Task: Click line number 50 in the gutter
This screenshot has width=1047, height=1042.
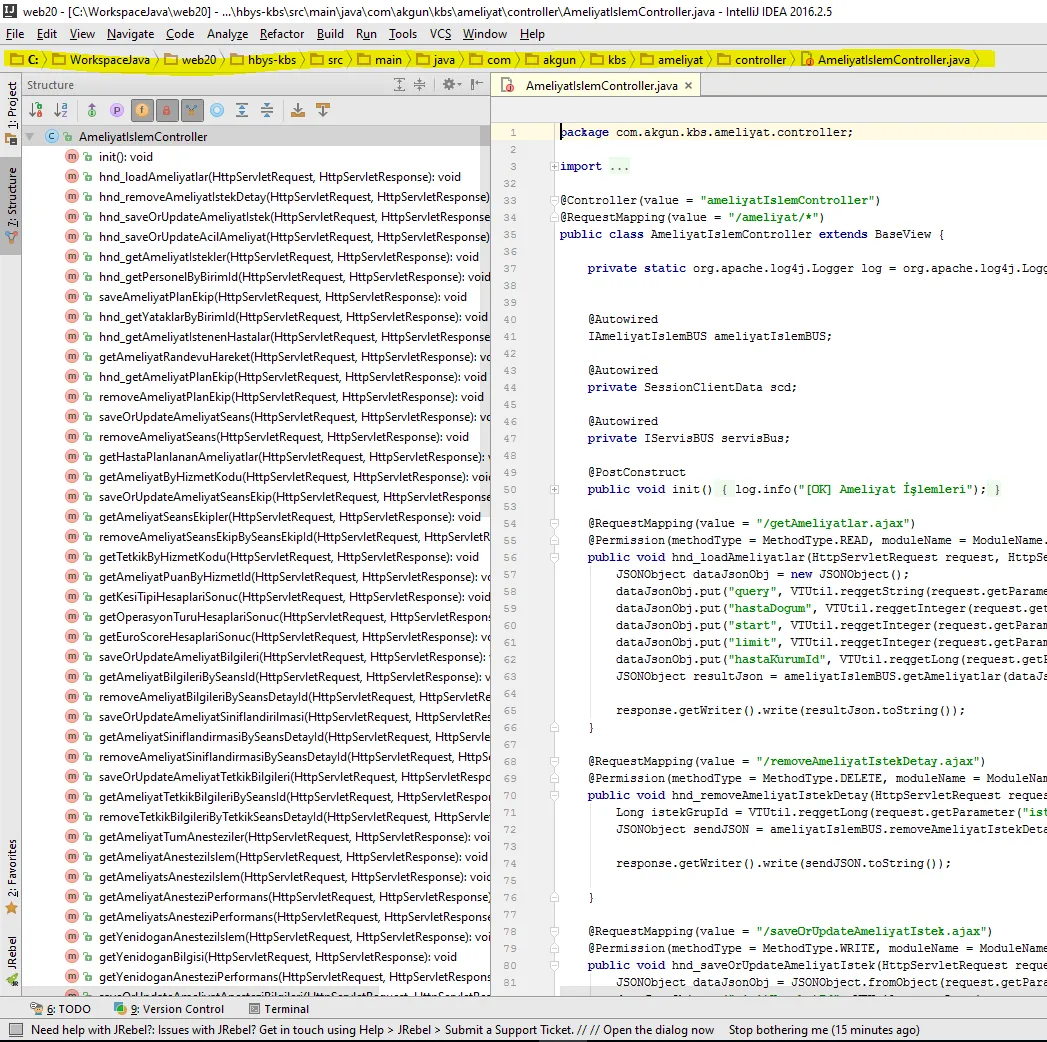Action: (510, 489)
